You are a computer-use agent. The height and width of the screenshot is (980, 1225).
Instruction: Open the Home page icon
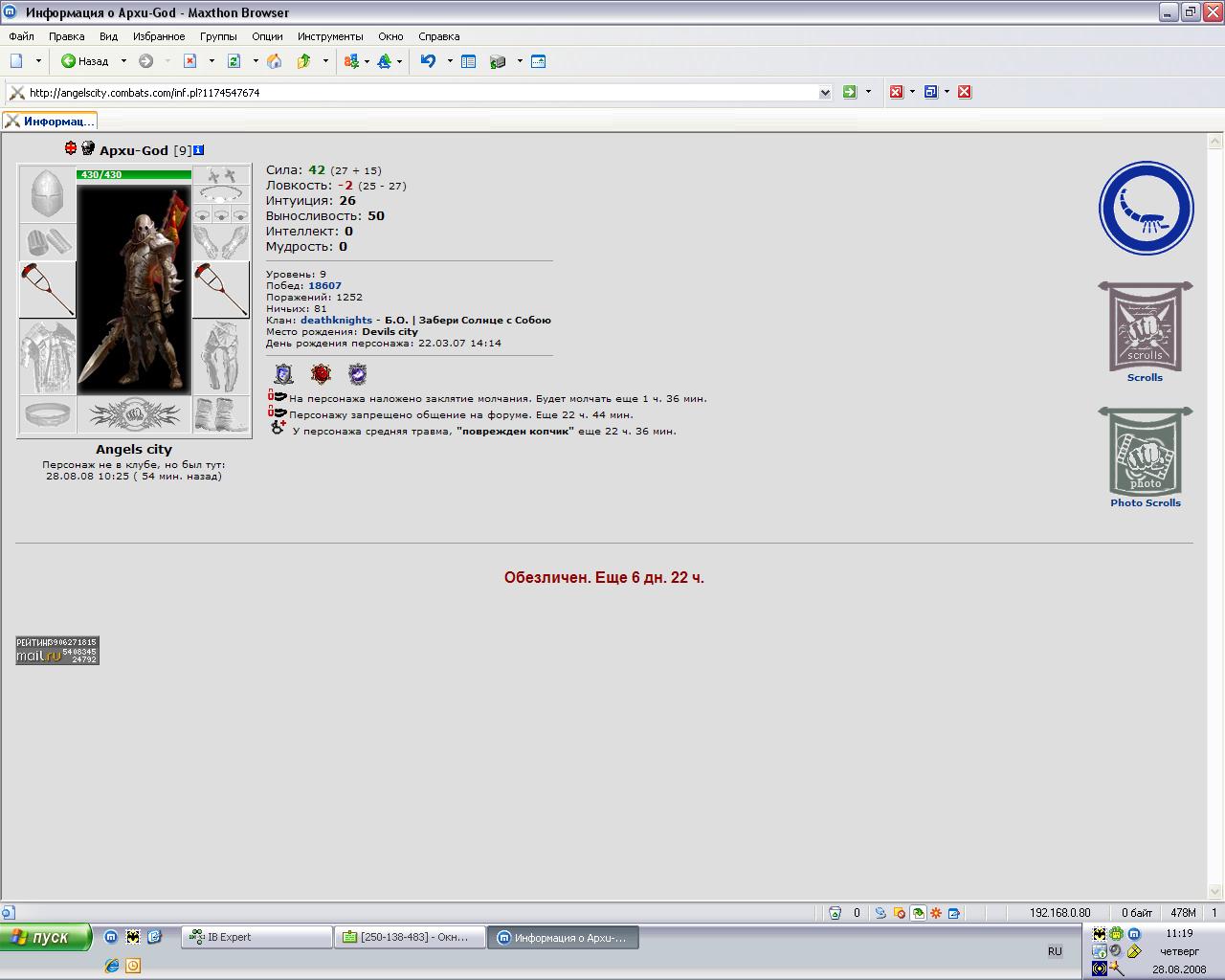pyautogui.click(x=275, y=61)
